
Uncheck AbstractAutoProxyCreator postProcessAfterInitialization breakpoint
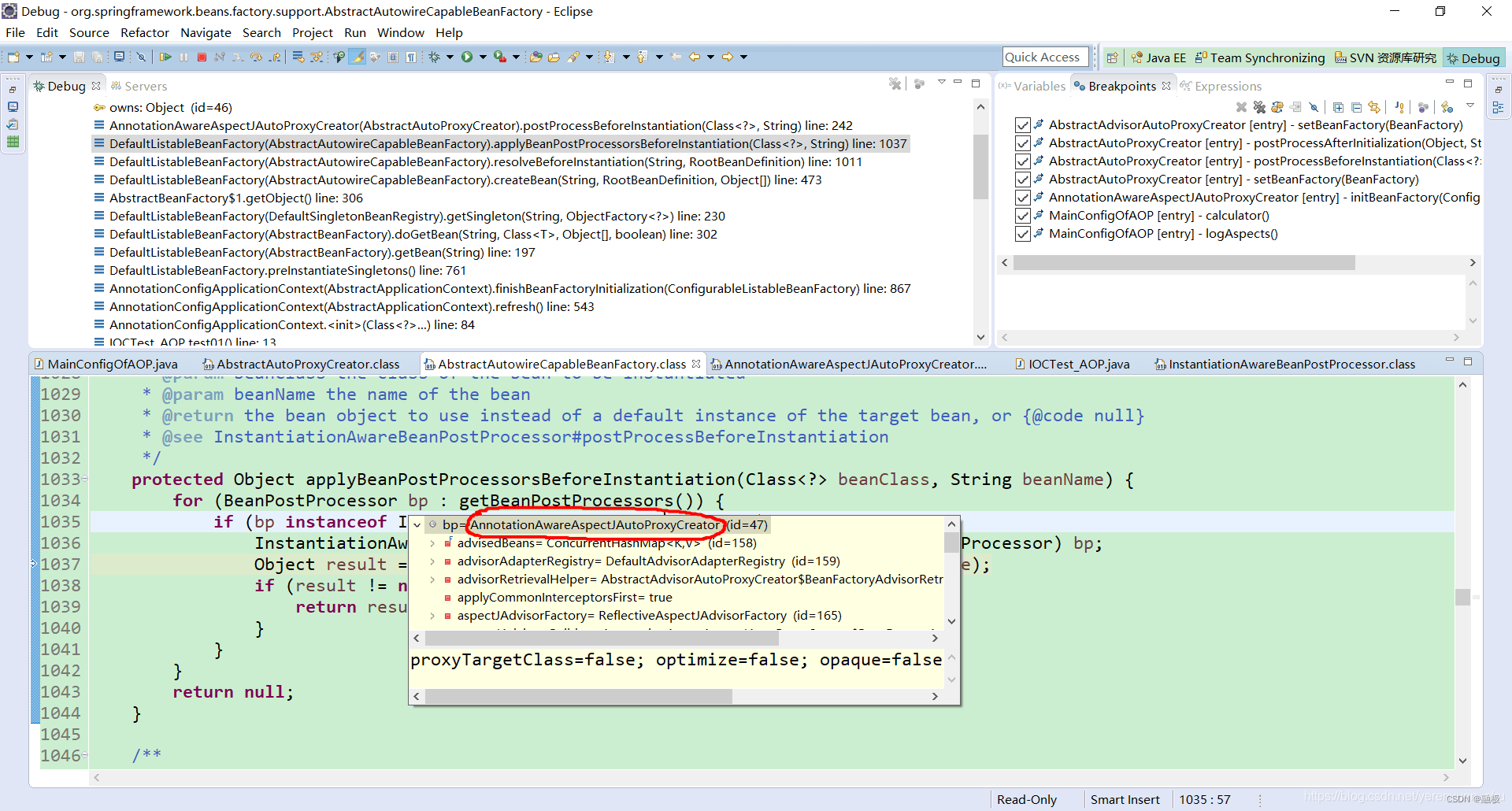tap(1022, 143)
